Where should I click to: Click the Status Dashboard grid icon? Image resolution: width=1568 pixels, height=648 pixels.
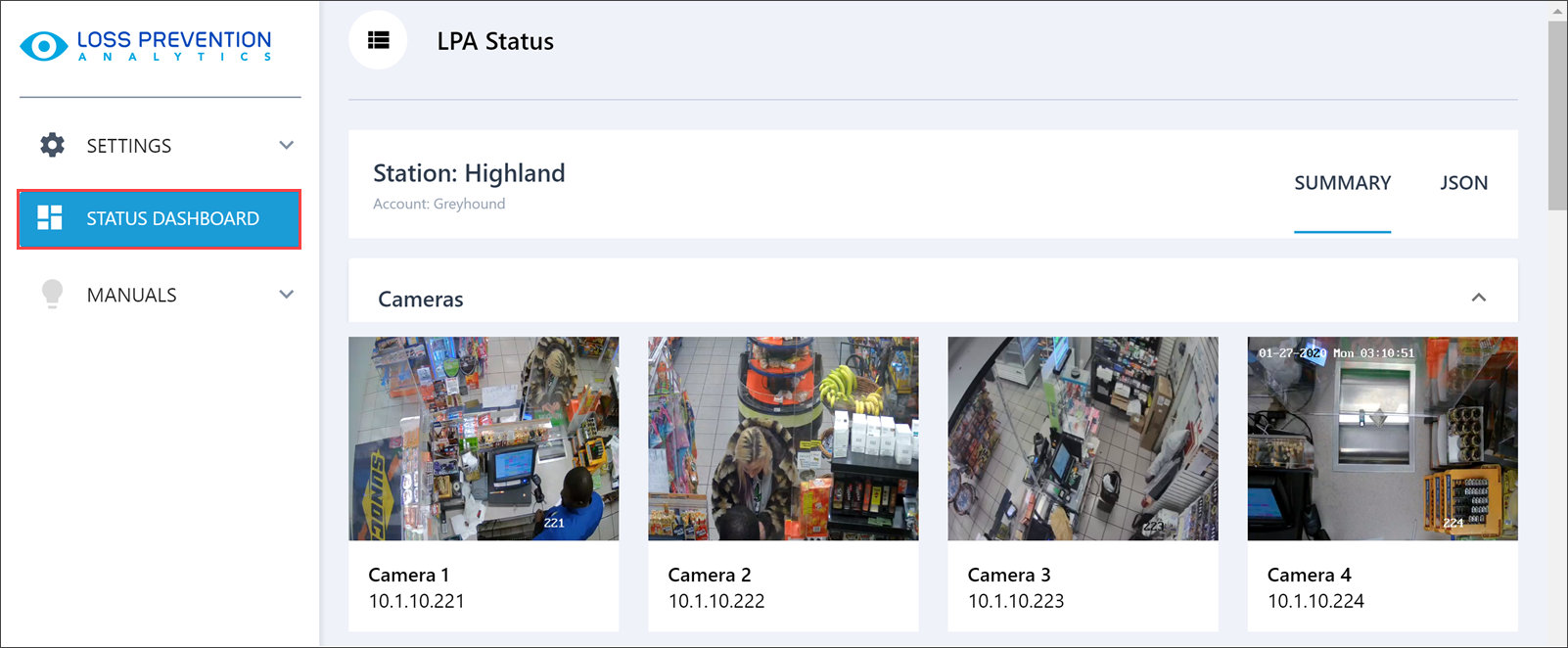tap(50, 218)
